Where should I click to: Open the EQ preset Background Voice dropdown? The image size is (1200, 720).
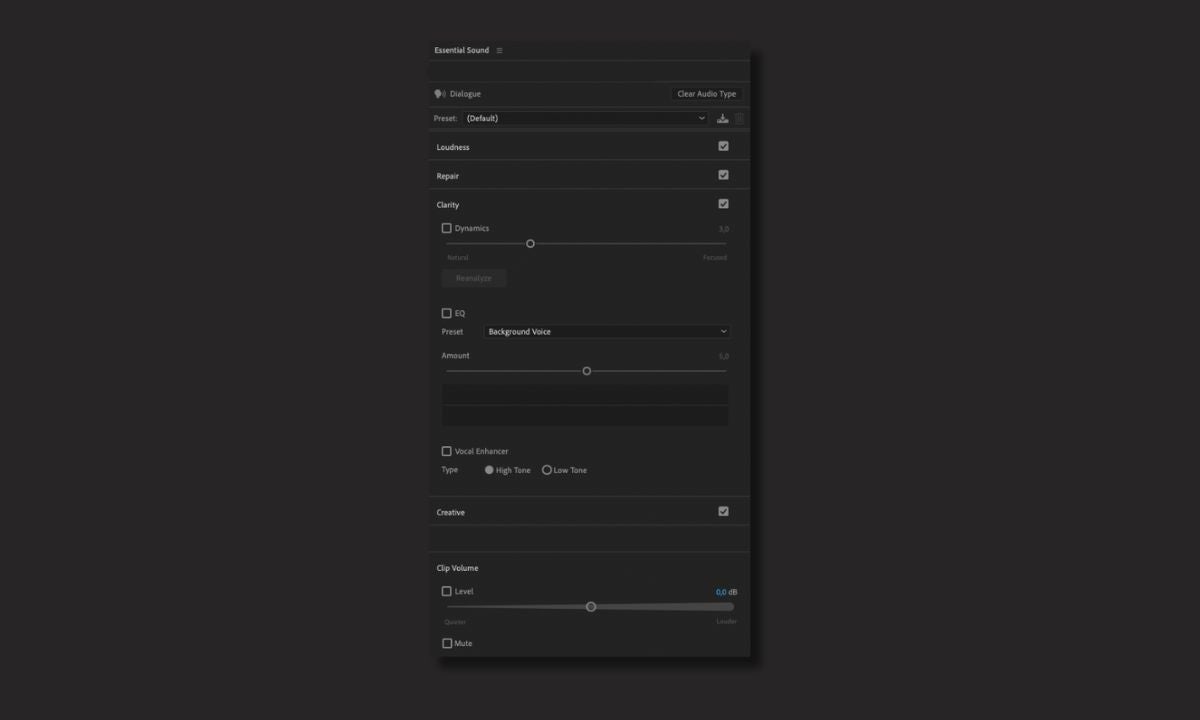606,332
